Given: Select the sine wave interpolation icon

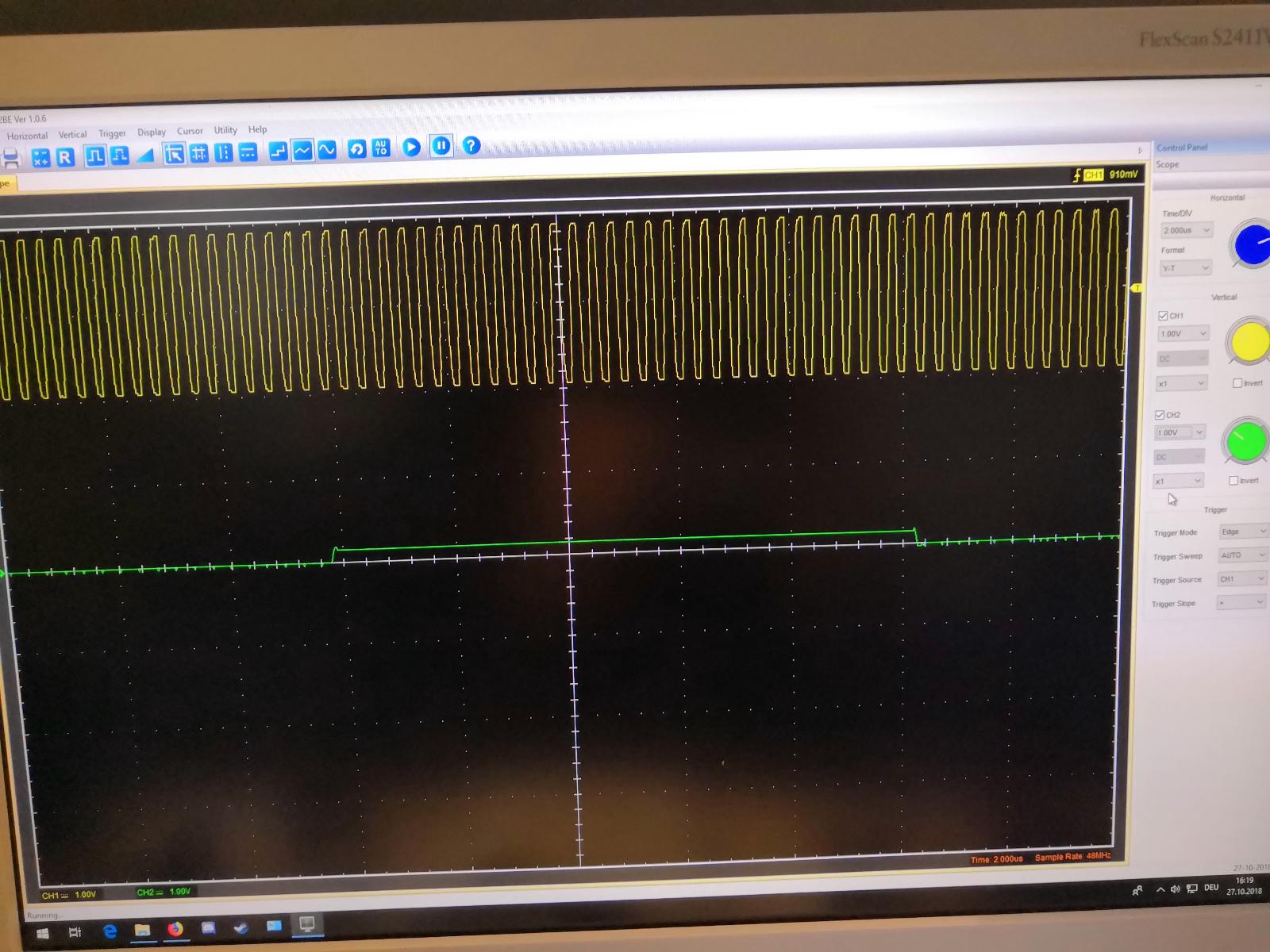Looking at the screenshot, I should coord(327,150).
